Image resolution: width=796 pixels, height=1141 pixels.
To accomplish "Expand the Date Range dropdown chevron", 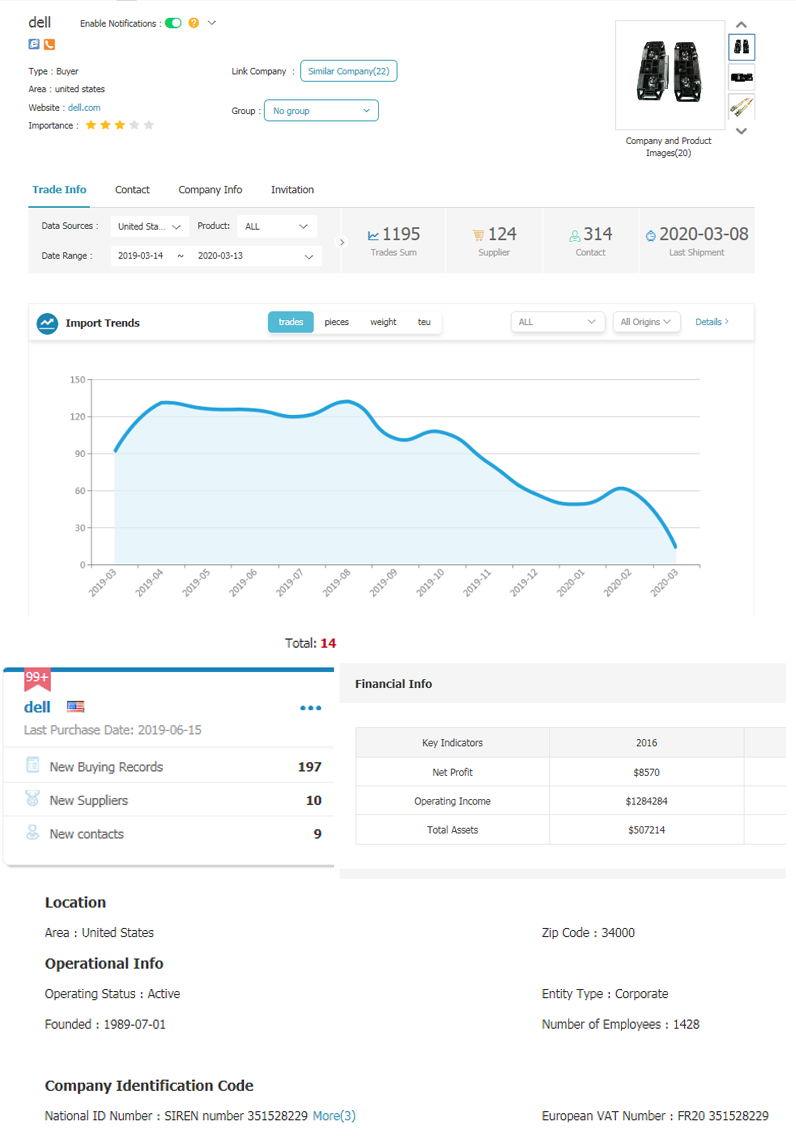I will pos(309,257).
